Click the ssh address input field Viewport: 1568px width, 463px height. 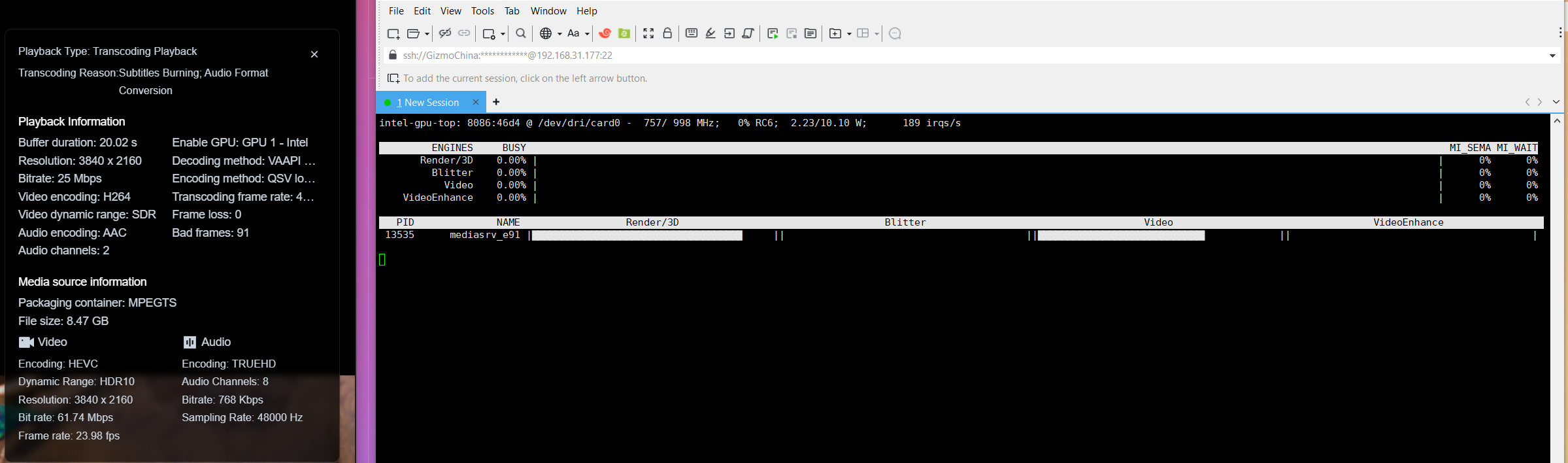tap(915, 56)
